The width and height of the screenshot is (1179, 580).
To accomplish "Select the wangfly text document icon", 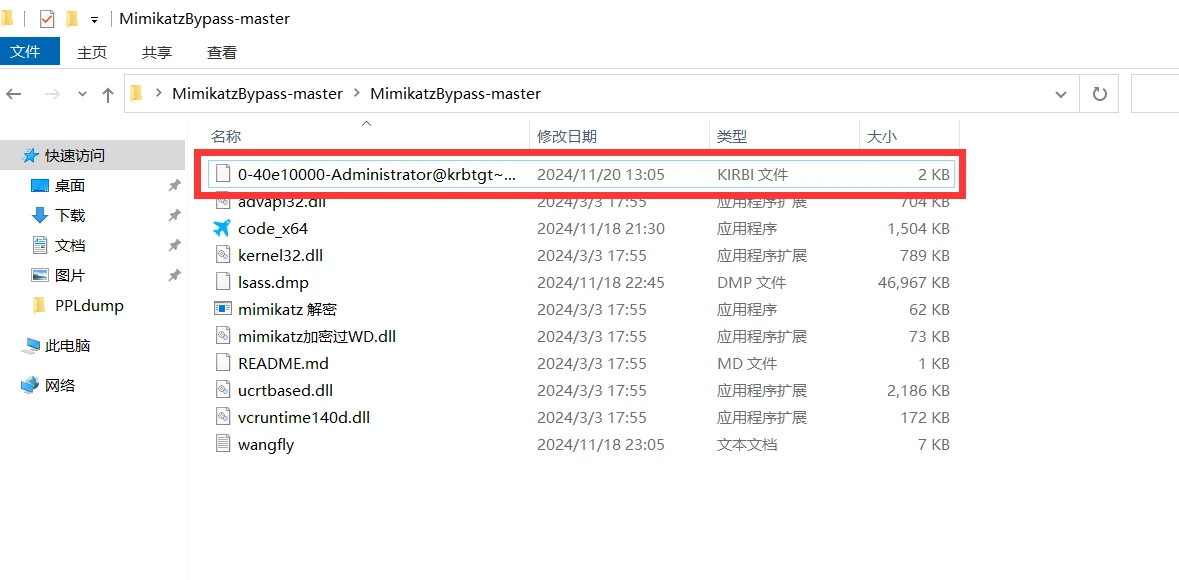I will coord(222,444).
